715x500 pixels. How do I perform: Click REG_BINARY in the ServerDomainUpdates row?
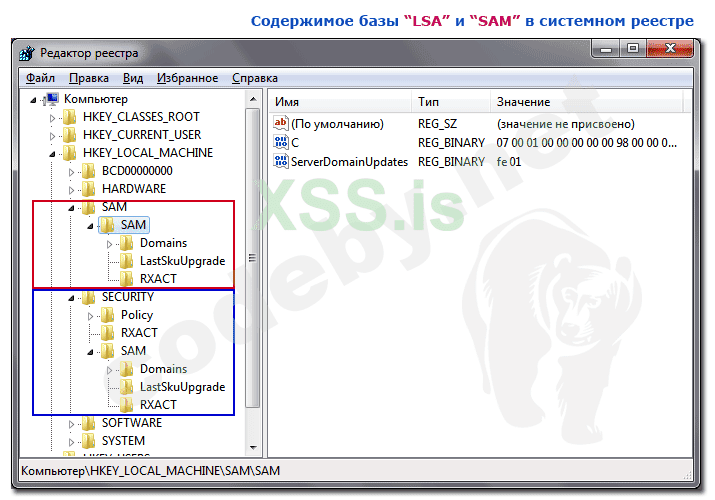click(x=451, y=162)
